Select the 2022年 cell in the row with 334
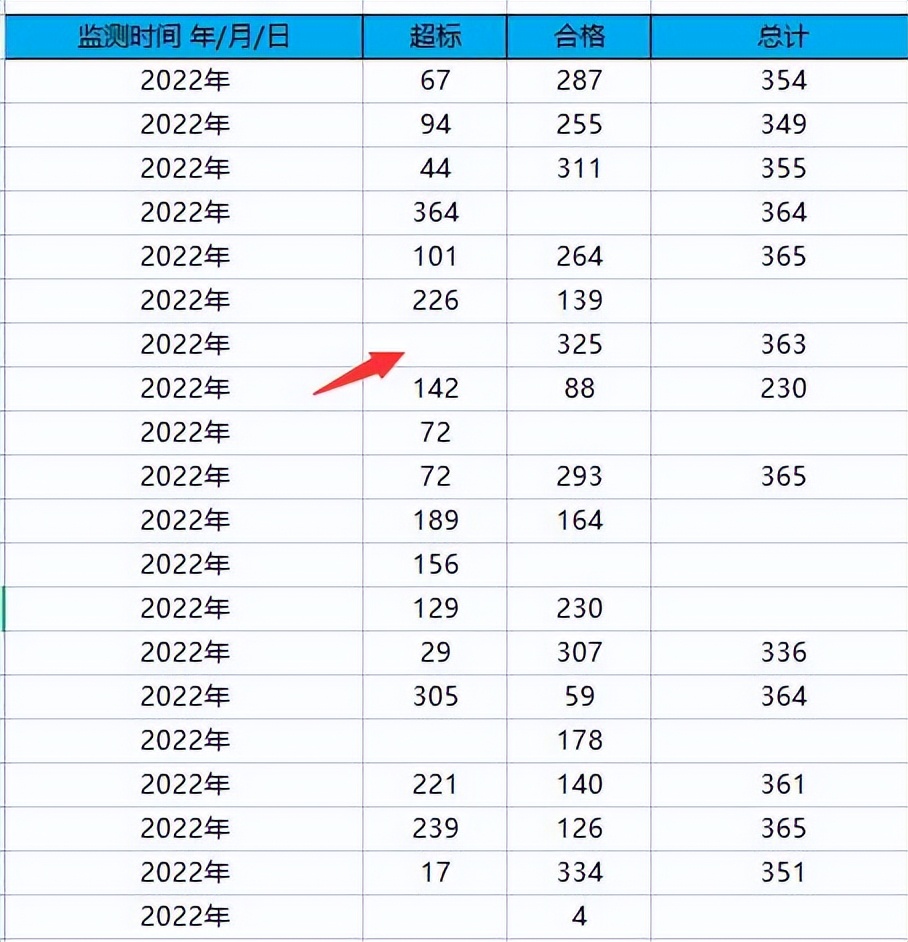 [184, 872]
